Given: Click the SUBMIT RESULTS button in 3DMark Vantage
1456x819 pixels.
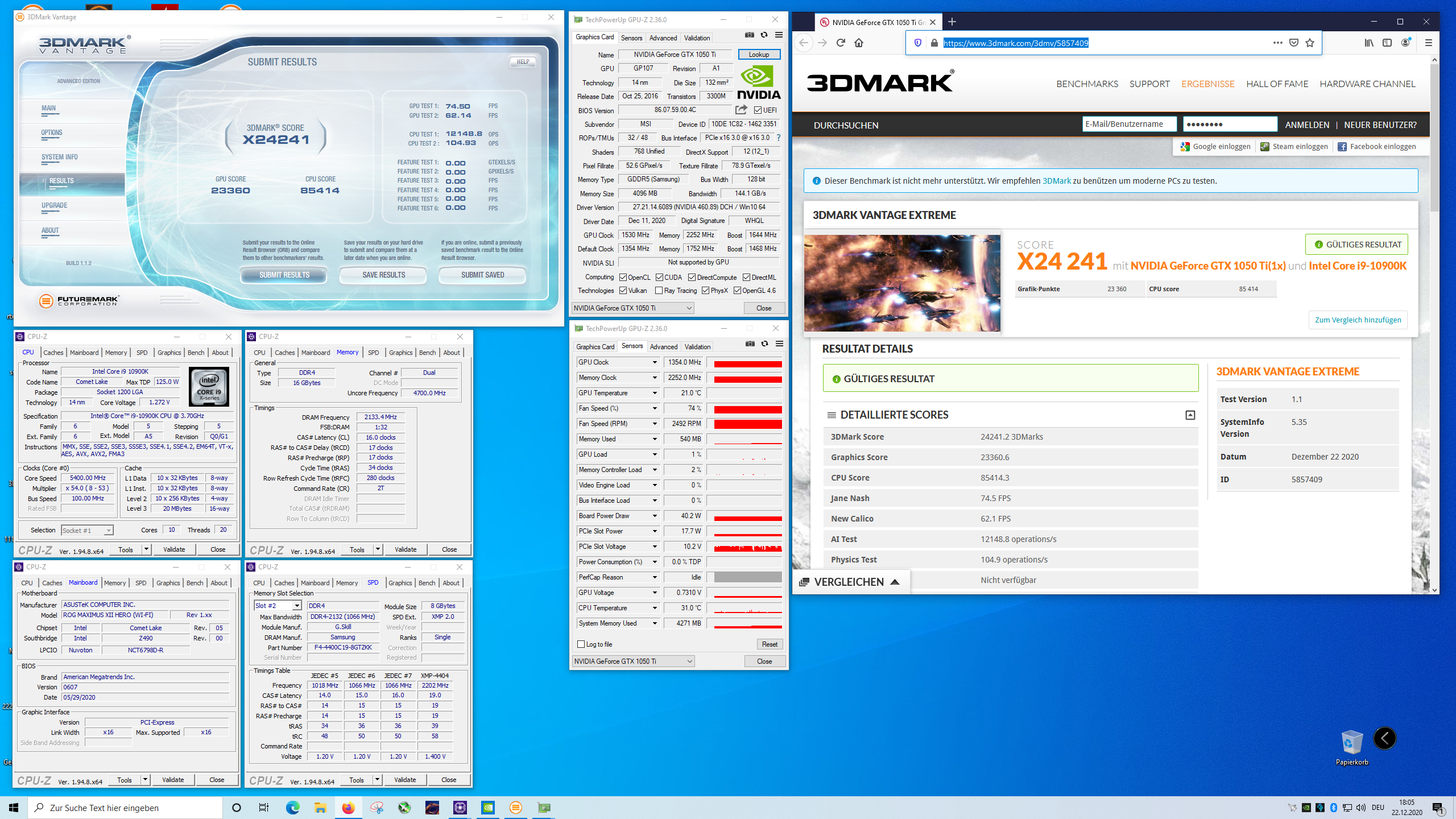Looking at the screenshot, I should (284, 275).
